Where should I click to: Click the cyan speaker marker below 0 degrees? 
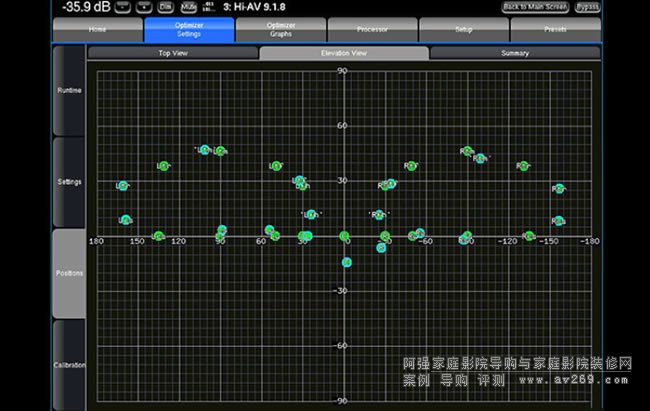click(x=347, y=262)
